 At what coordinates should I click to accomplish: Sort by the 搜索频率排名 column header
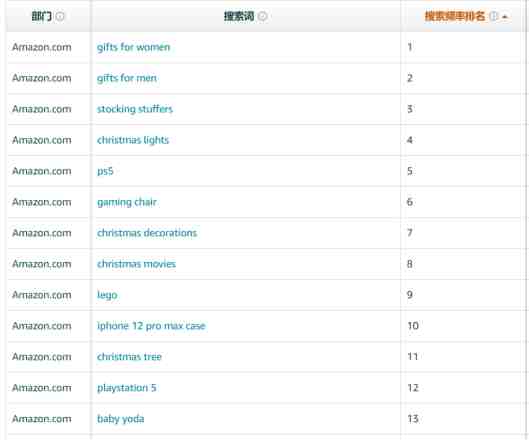pyautogui.click(x=454, y=16)
